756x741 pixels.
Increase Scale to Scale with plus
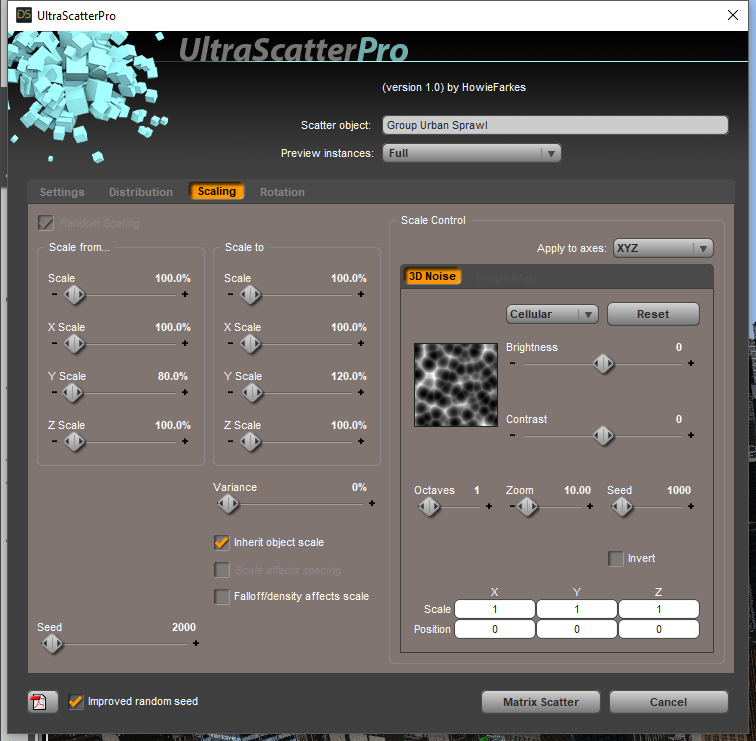[x=361, y=294]
